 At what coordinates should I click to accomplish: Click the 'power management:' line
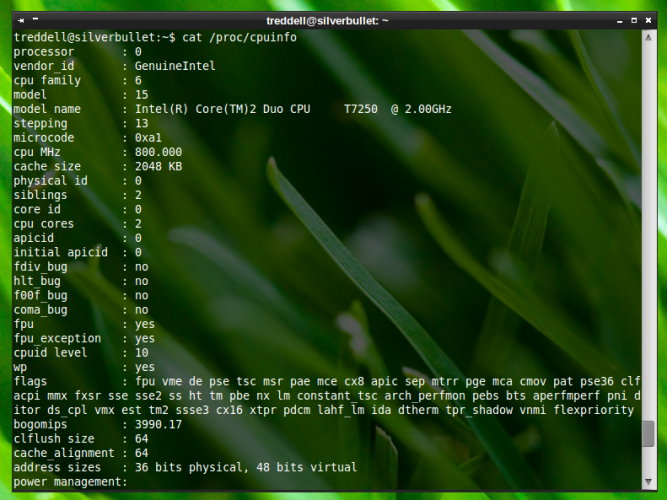tap(71, 481)
